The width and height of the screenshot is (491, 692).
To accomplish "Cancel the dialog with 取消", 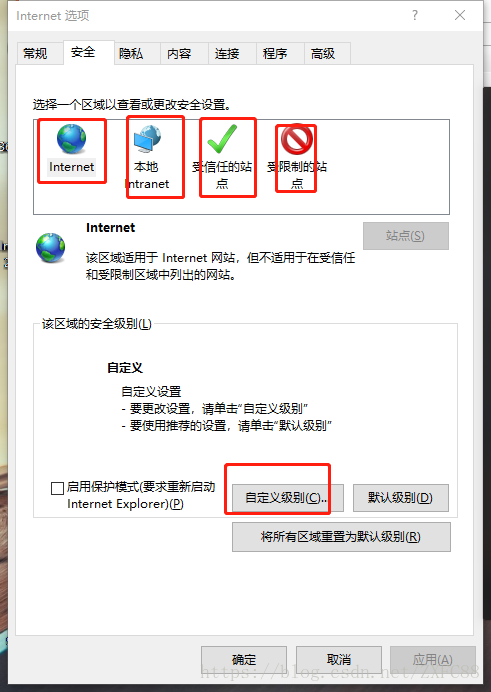I will [339, 660].
